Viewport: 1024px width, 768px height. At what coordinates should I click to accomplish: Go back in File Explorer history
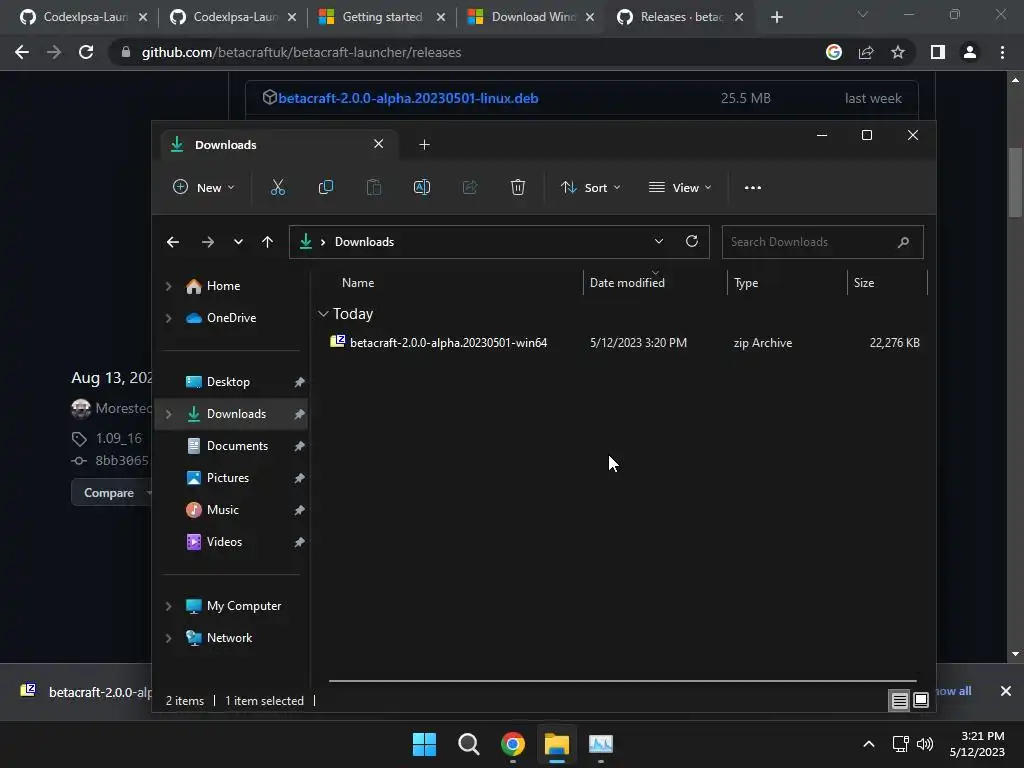coord(172,242)
